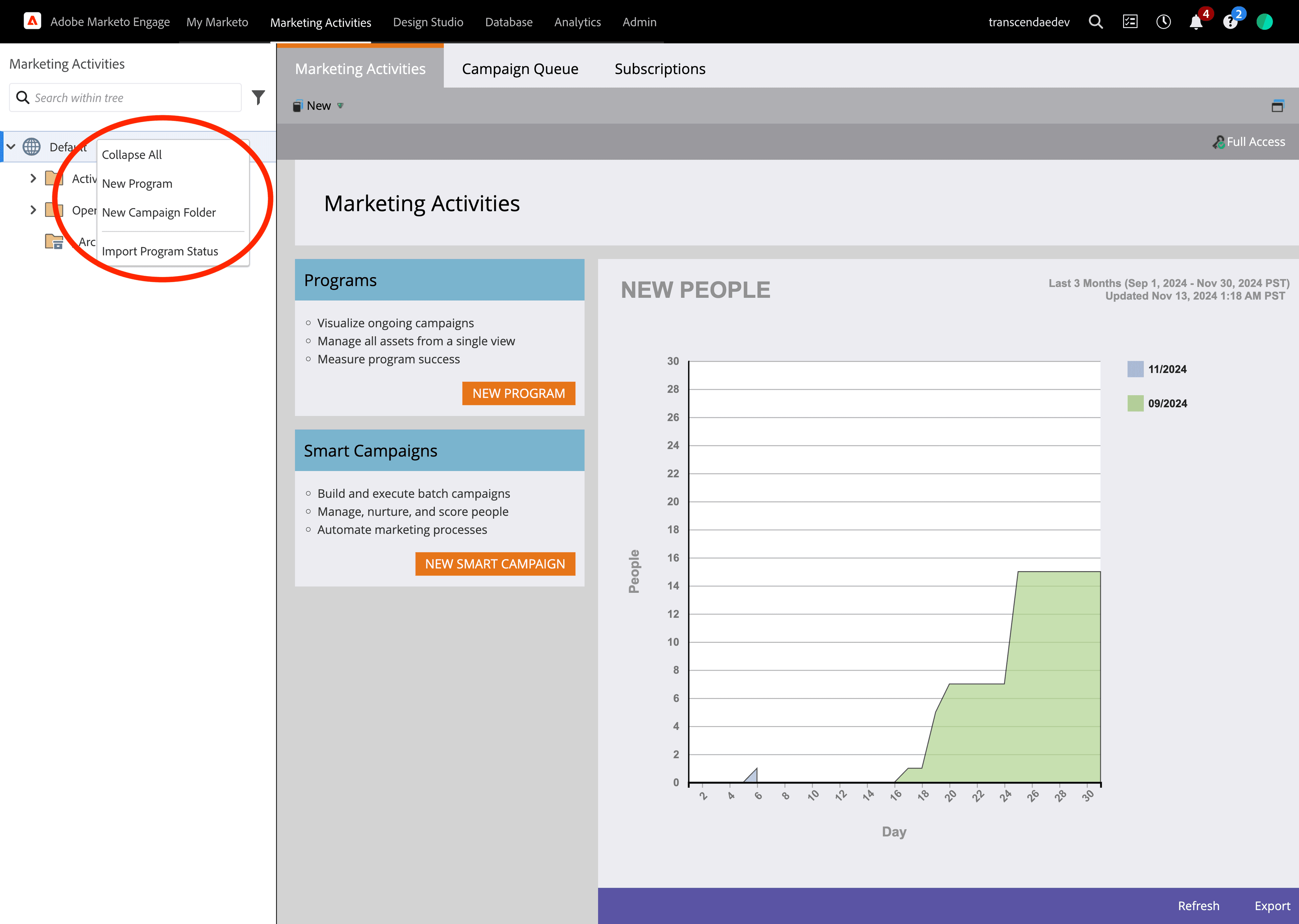Viewport: 1299px width, 924px height.
Task: Collapse the Default workspace tree node
Action: (x=11, y=147)
